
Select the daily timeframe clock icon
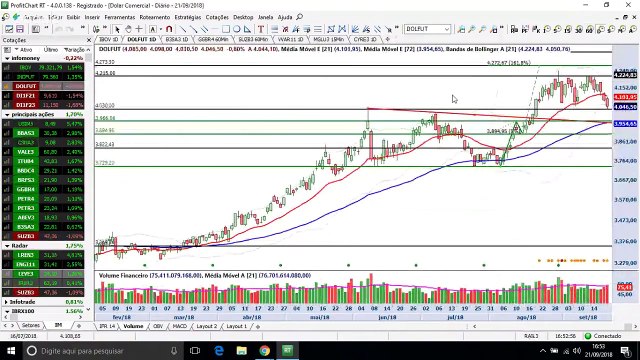click(600, 29)
